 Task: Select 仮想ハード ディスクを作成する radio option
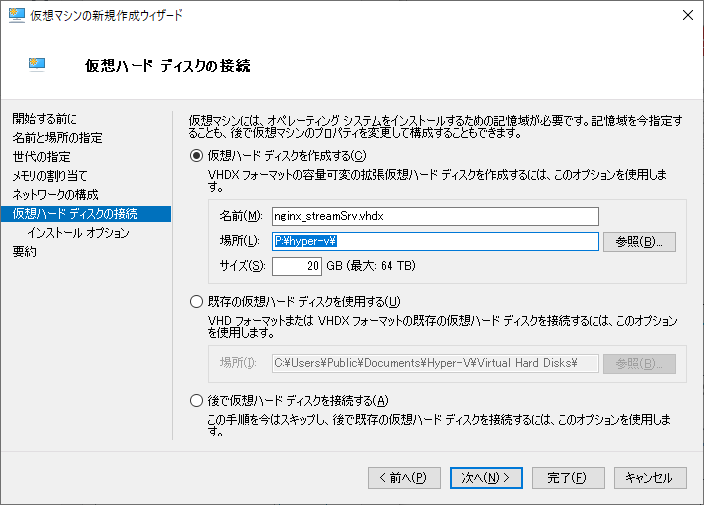tap(196, 156)
